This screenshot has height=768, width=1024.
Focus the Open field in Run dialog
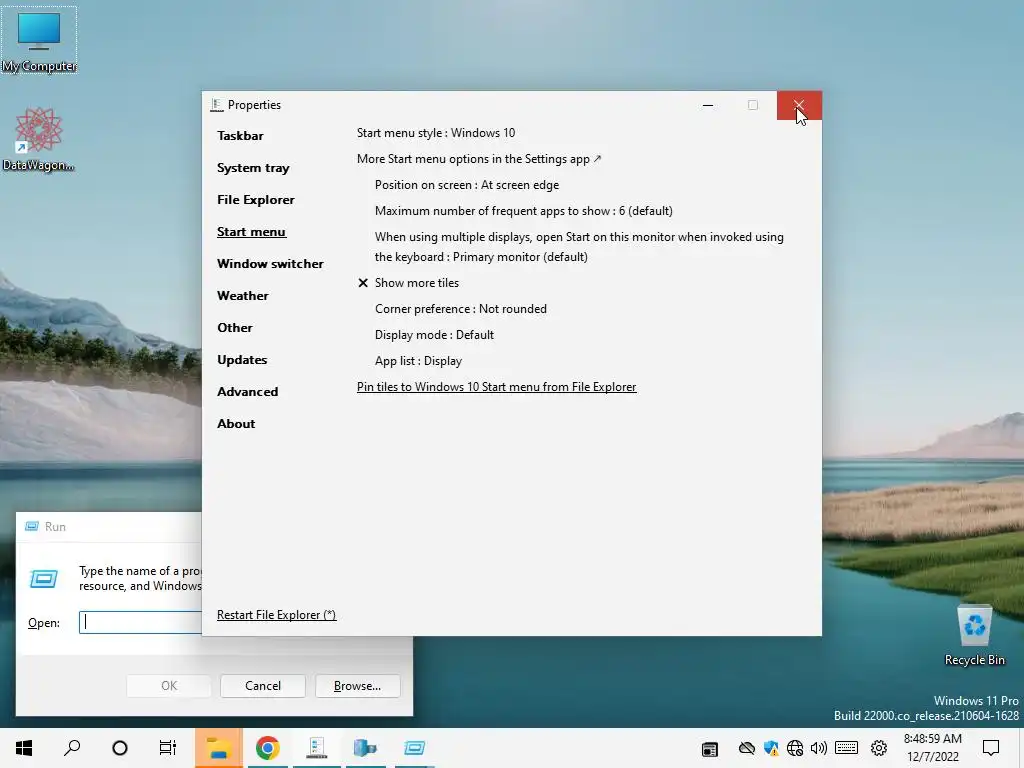pos(140,622)
